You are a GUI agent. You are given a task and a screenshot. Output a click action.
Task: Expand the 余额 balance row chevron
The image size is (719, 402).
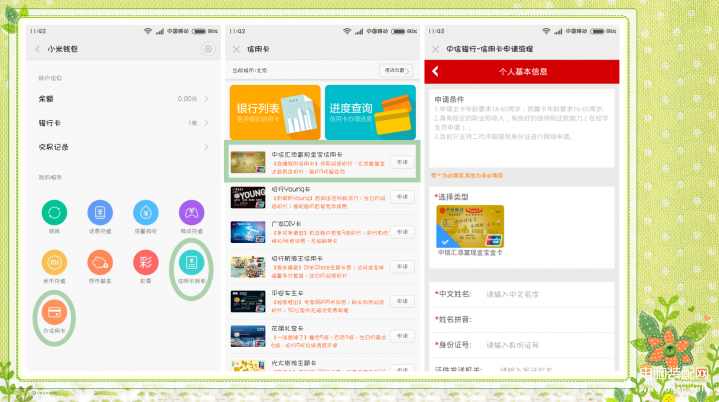[206, 99]
